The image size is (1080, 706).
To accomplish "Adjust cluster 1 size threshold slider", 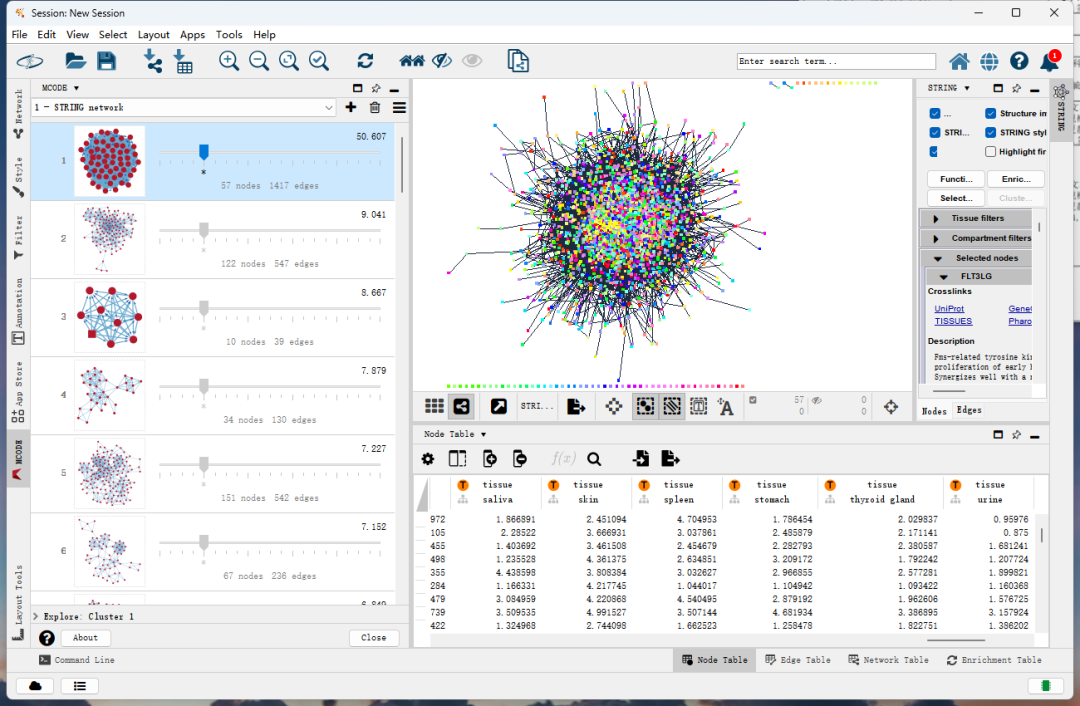I will [x=204, y=152].
